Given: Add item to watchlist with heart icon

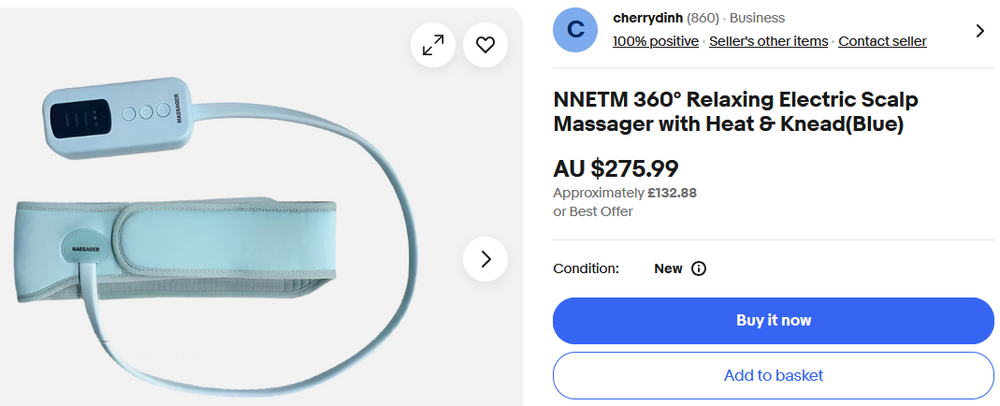Looking at the screenshot, I should [485, 45].
